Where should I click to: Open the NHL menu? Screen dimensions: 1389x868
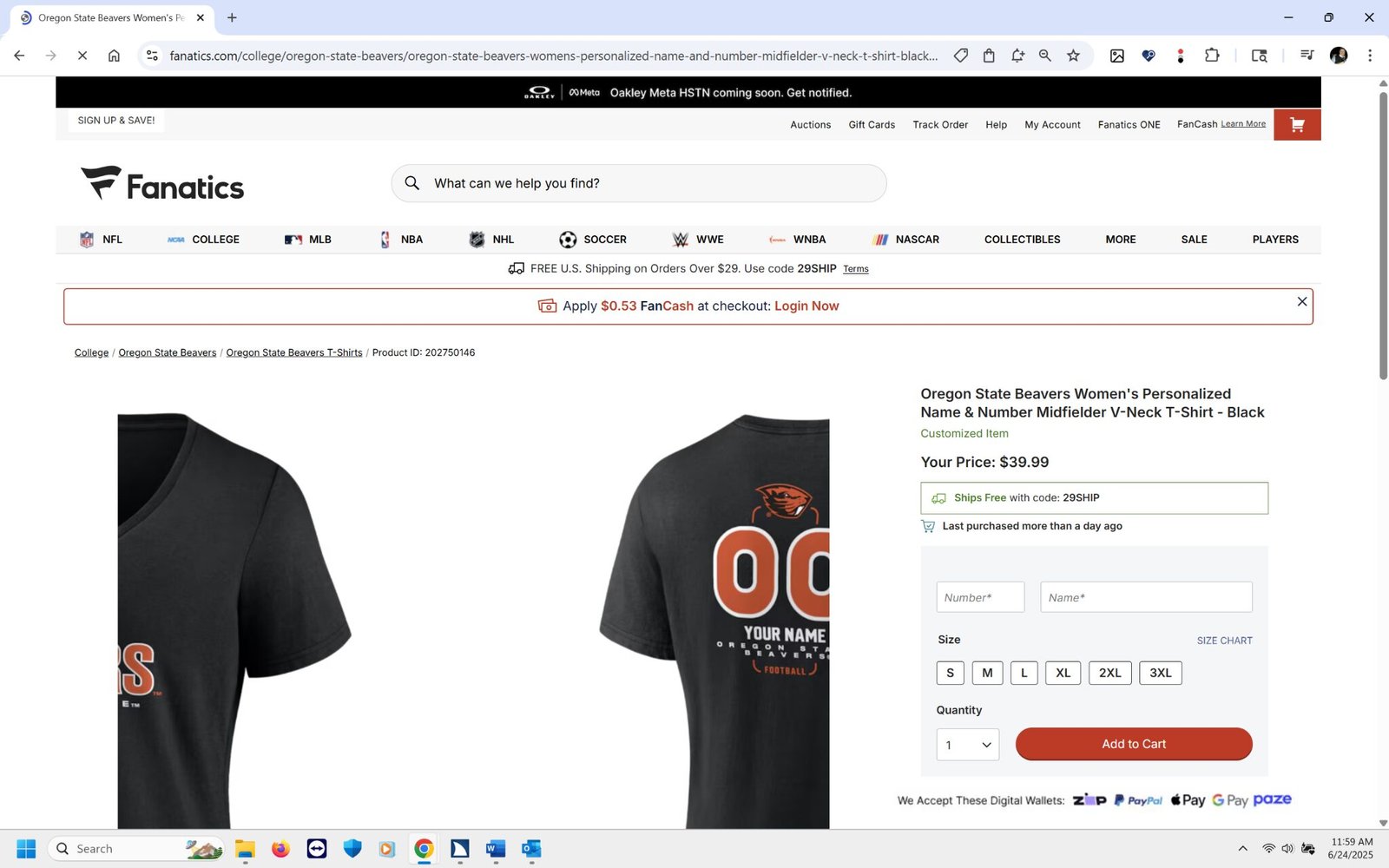[x=491, y=240]
